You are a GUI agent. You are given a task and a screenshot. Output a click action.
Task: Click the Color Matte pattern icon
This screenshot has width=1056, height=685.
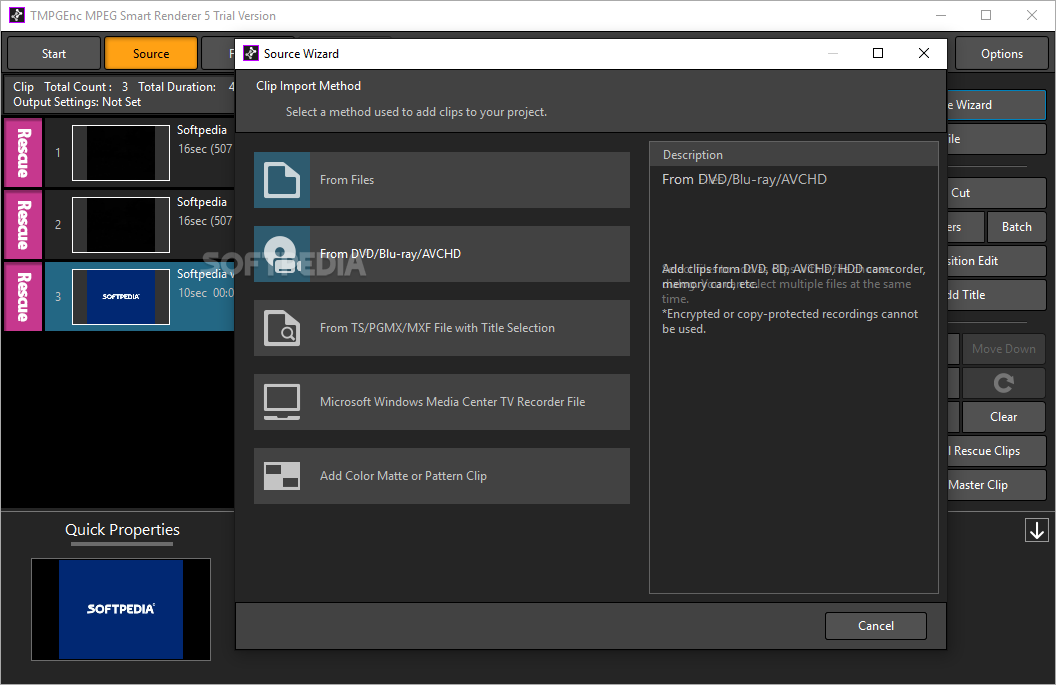pyautogui.click(x=282, y=476)
